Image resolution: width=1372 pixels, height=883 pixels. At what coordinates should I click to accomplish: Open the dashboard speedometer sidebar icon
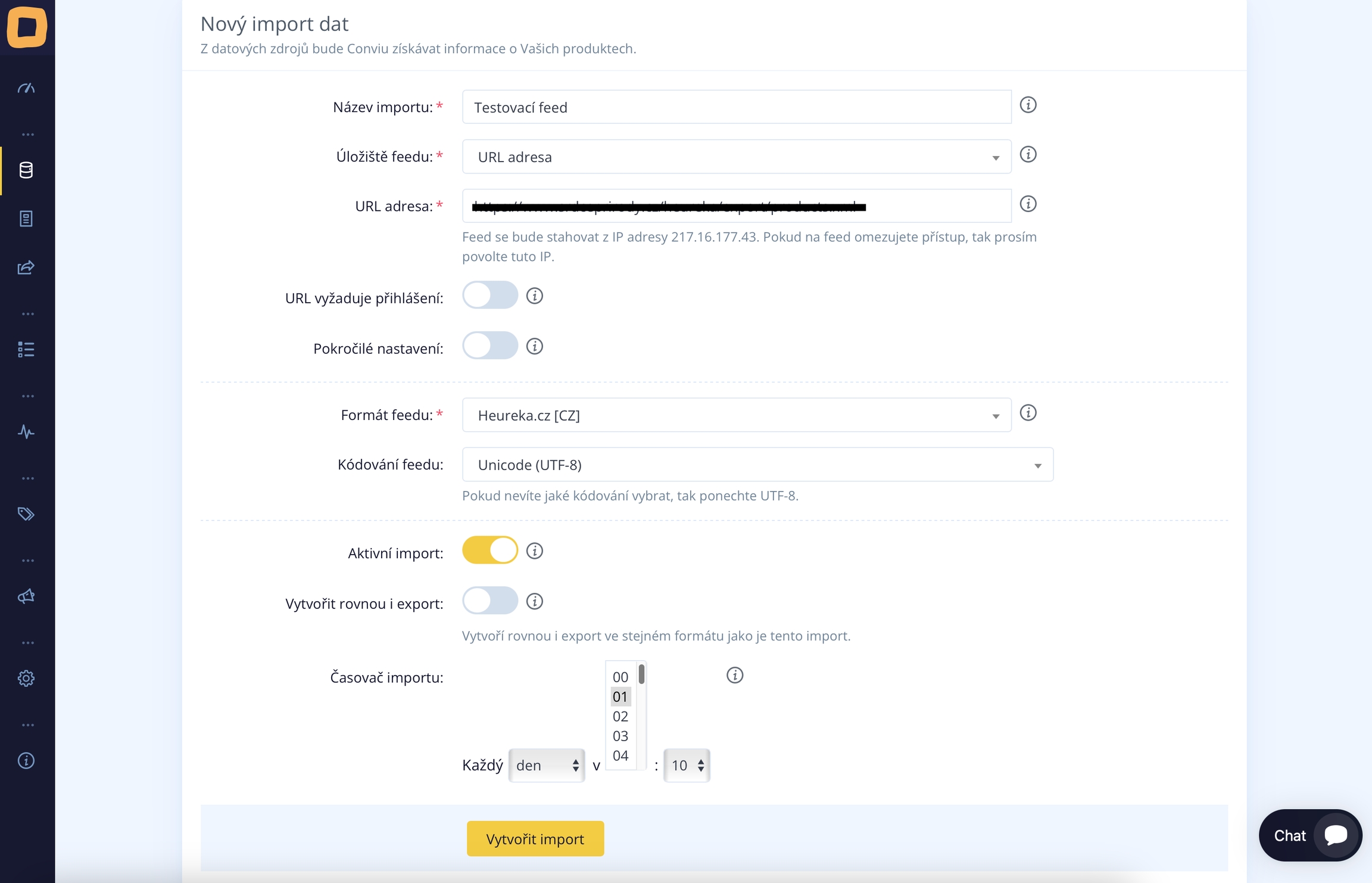(x=26, y=89)
